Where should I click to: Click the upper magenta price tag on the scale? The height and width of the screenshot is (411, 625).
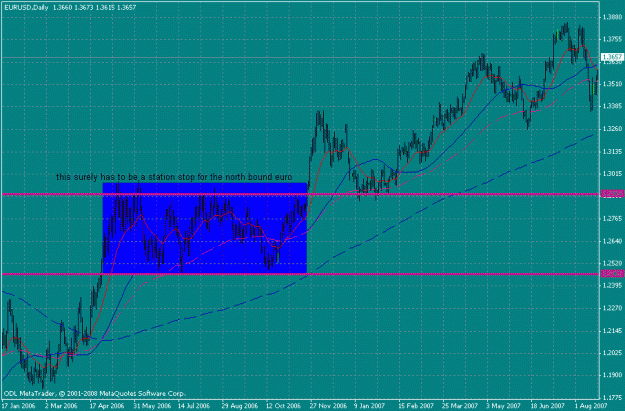point(612,194)
